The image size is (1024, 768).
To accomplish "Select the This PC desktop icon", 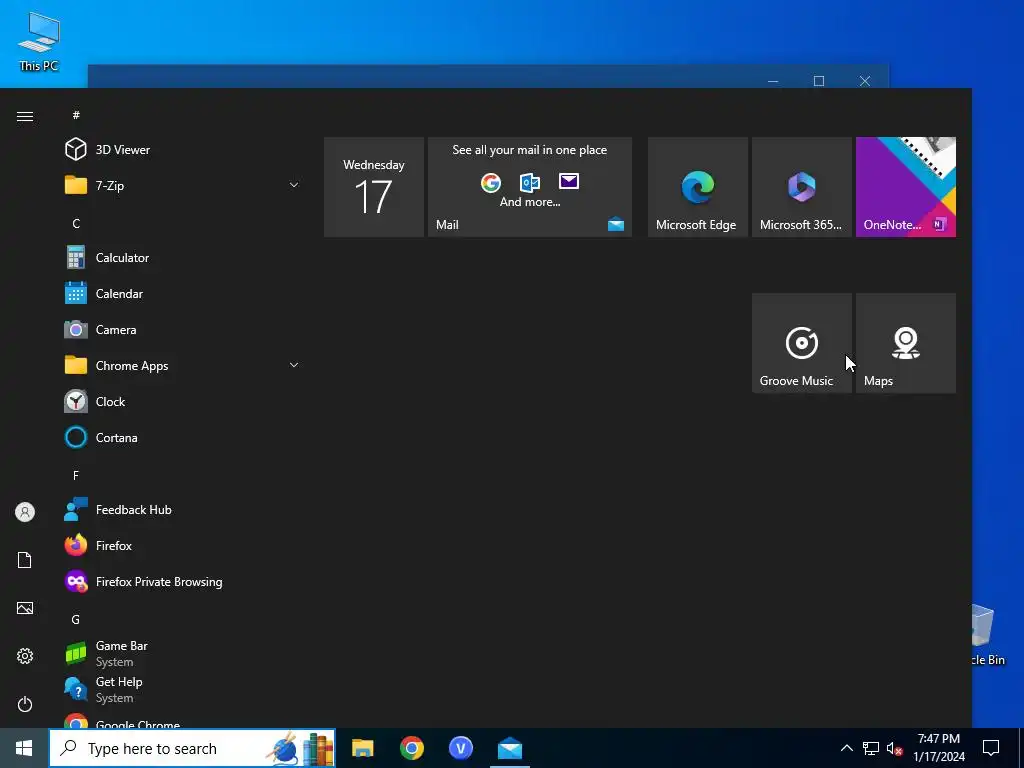I will click(x=39, y=42).
